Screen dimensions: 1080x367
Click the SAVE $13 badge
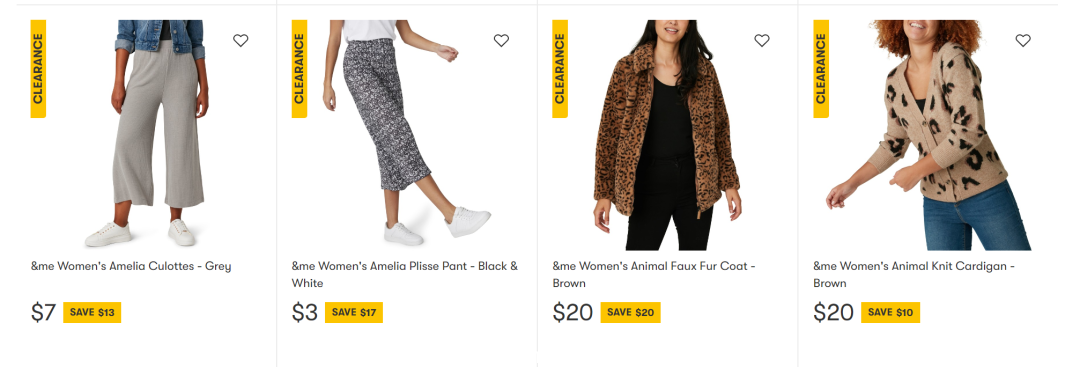pyautogui.click(x=92, y=313)
